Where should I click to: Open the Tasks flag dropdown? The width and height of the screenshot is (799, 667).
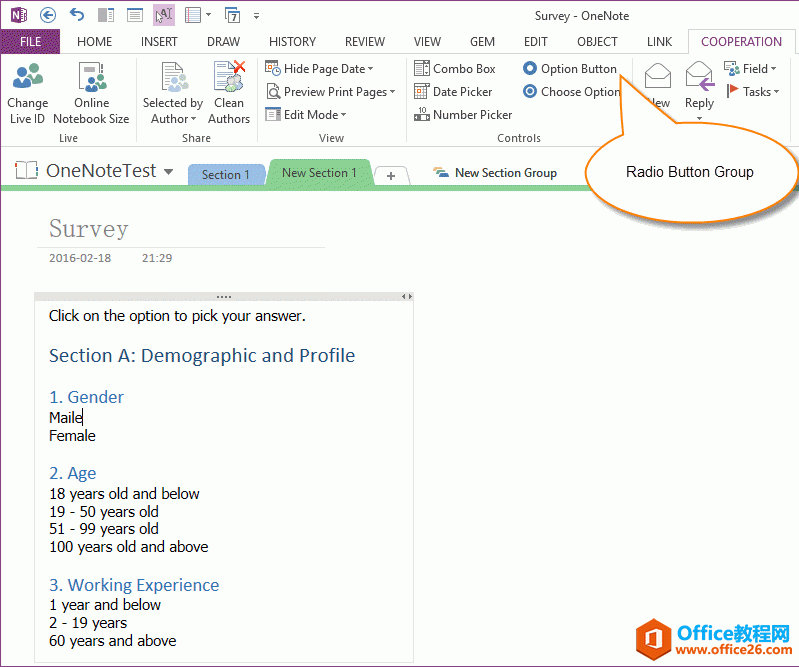(753, 92)
